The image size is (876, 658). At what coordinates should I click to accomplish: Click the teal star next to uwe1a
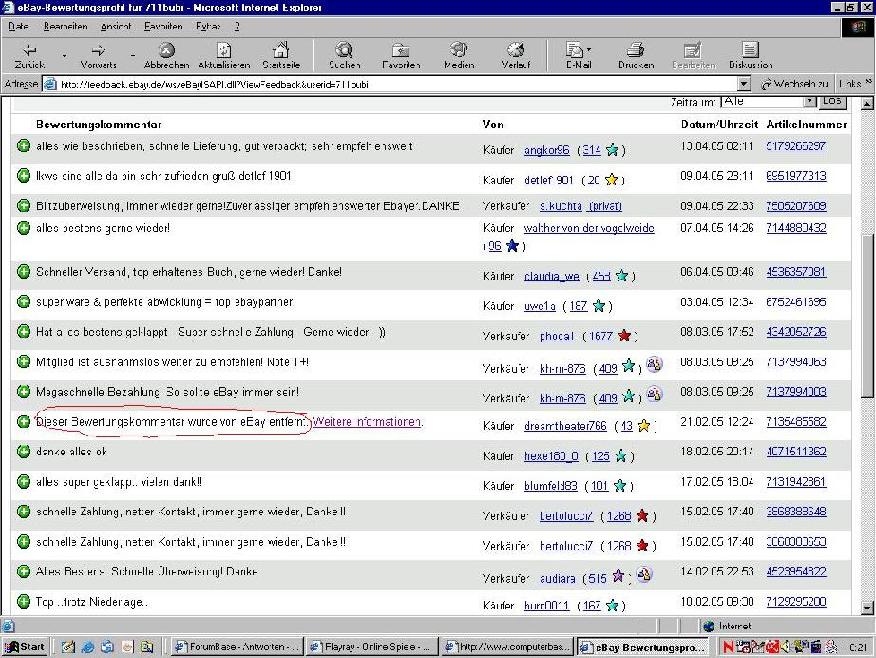tap(598, 306)
